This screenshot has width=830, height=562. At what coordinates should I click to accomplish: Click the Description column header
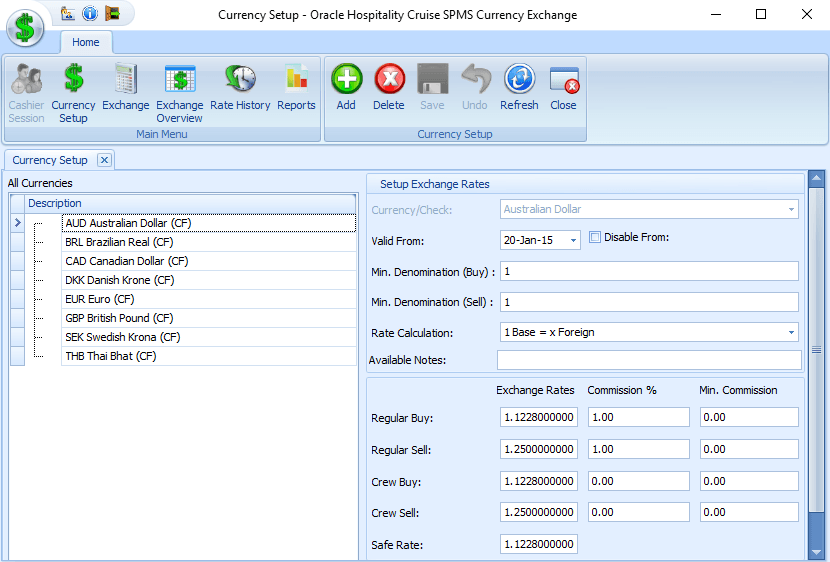[x=190, y=203]
